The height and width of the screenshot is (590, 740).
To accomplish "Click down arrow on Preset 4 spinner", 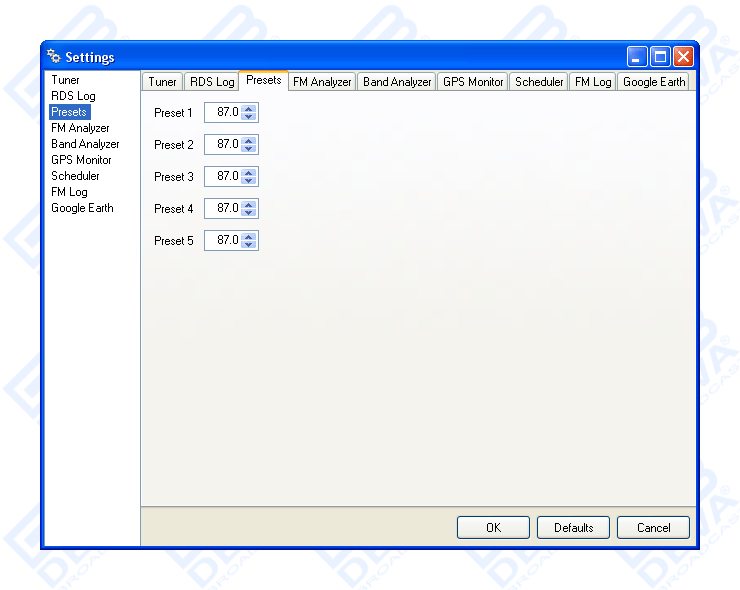I will tap(249, 213).
